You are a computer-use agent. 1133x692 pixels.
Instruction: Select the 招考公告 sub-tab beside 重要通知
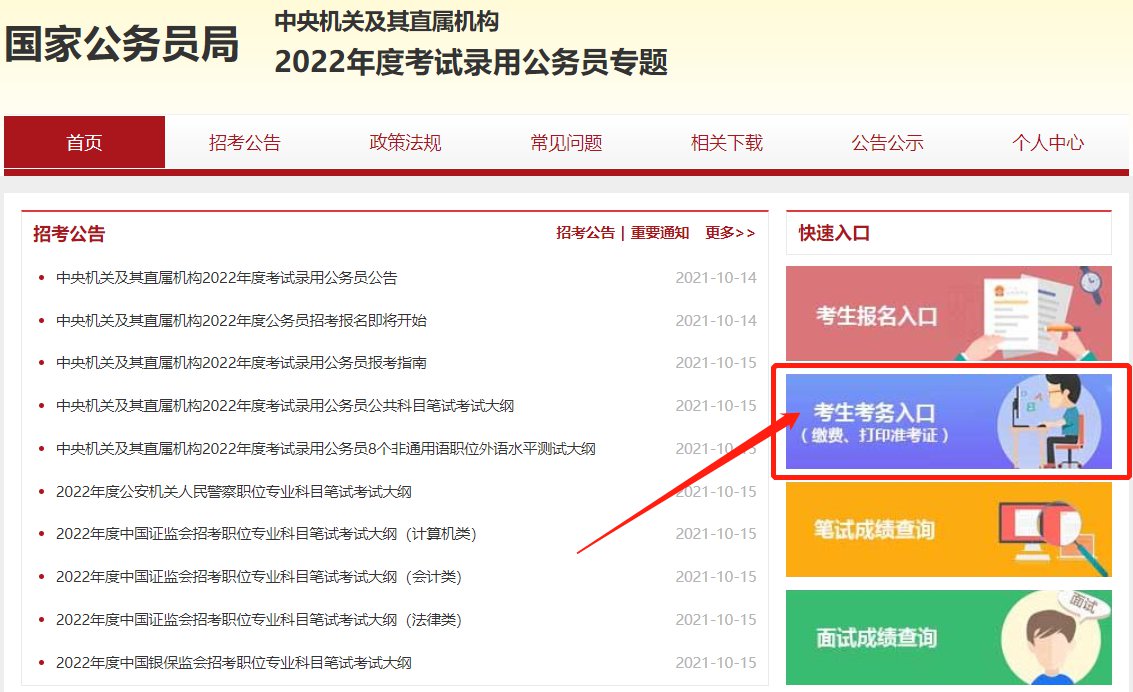point(585,233)
